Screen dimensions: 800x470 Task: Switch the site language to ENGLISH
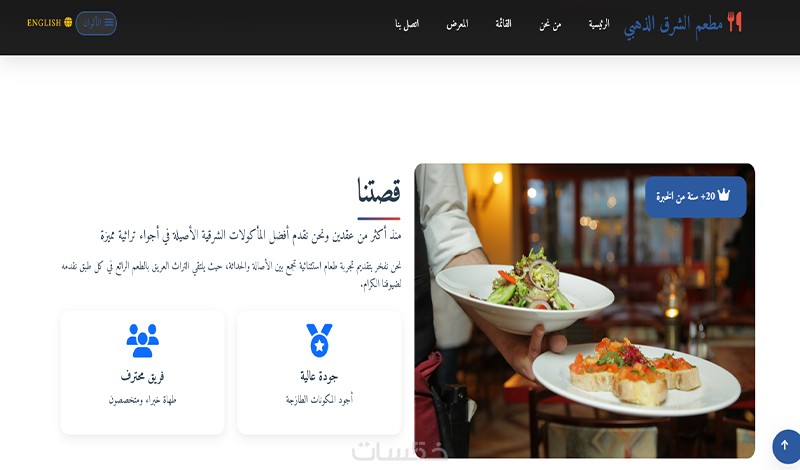[49, 22]
